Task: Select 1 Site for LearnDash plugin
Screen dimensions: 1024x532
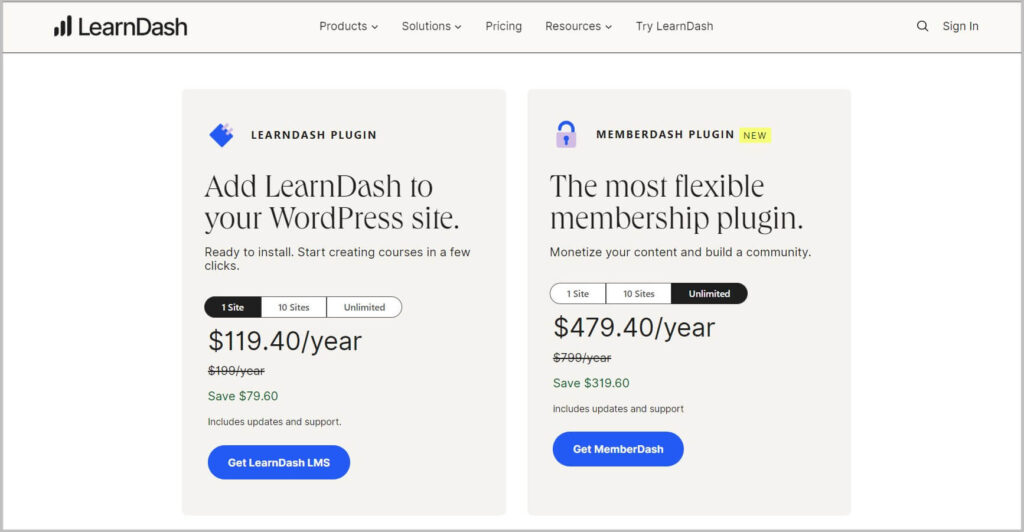Action: click(x=233, y=307)
